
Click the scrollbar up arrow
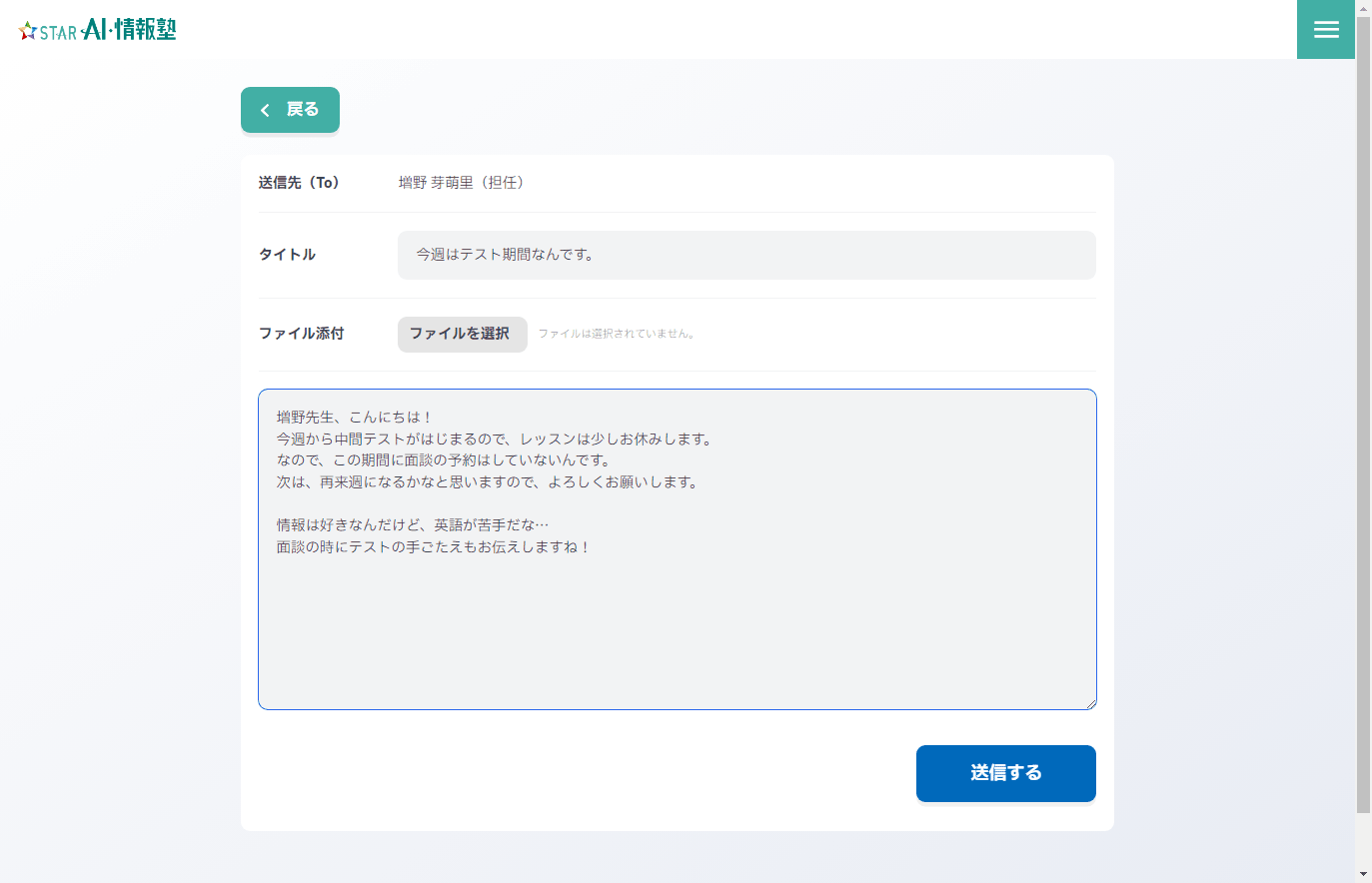1363,8
